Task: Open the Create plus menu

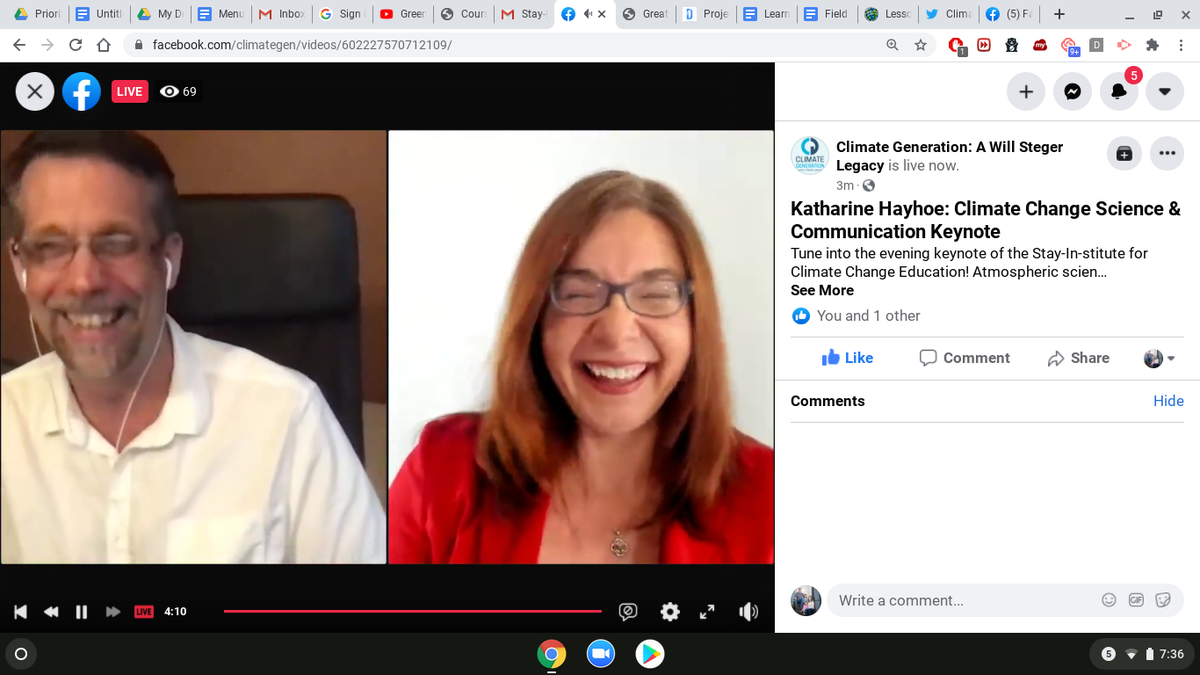Action: click(x=1025, y=92)
